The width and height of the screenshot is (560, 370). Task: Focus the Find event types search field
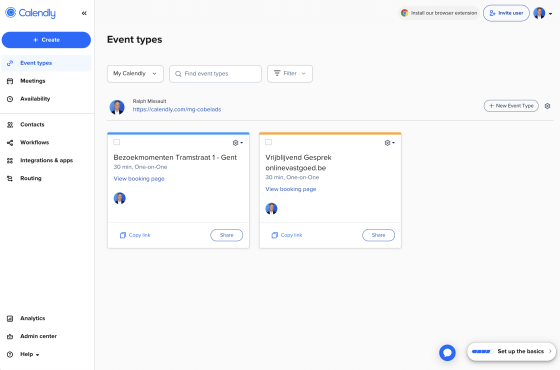[x=215, y=74]
